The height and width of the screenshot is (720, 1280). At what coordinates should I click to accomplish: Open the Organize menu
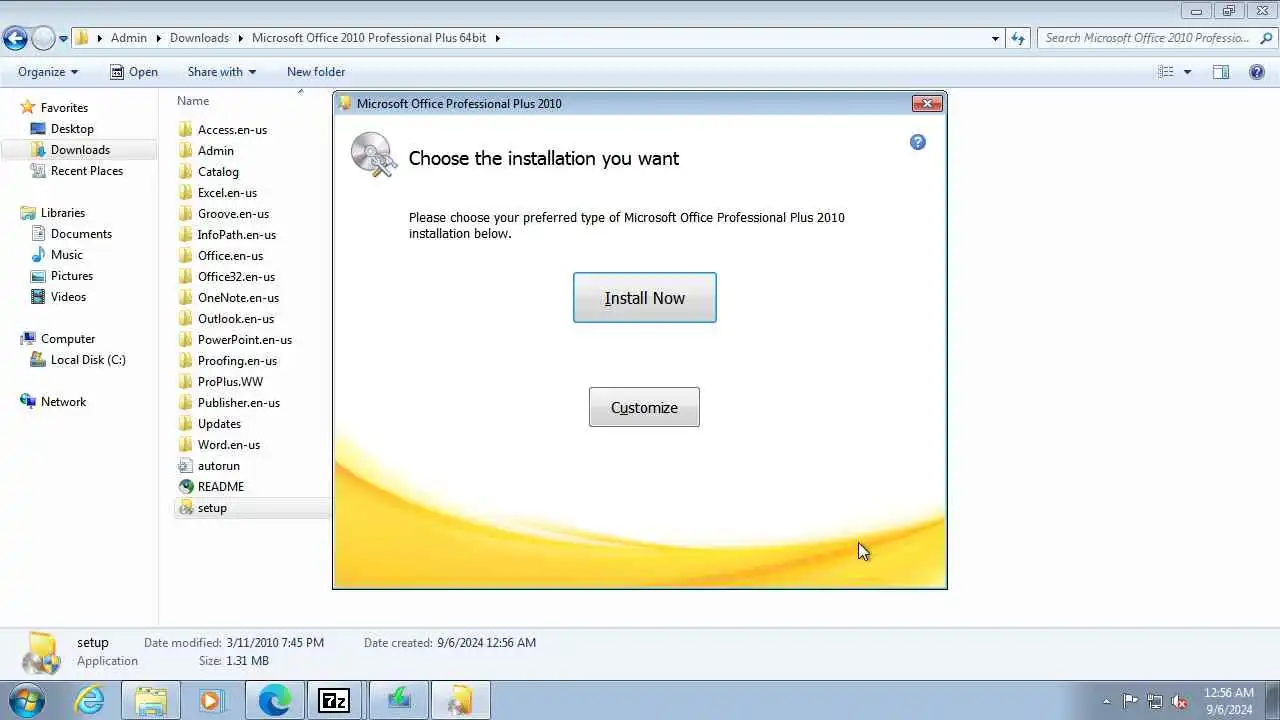coord(48,72)
